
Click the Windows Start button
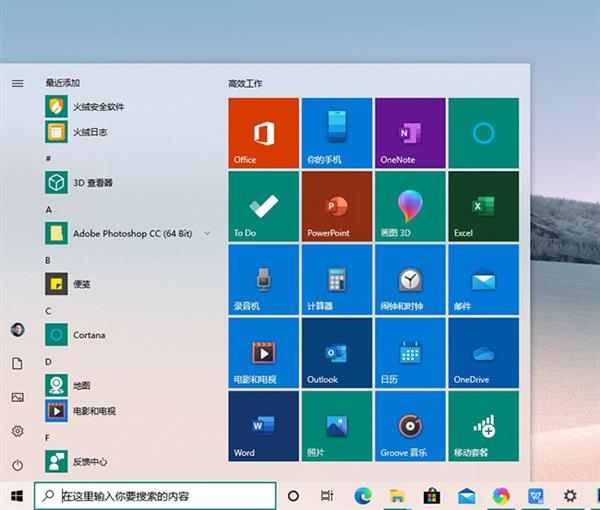[x=17, y=495]
